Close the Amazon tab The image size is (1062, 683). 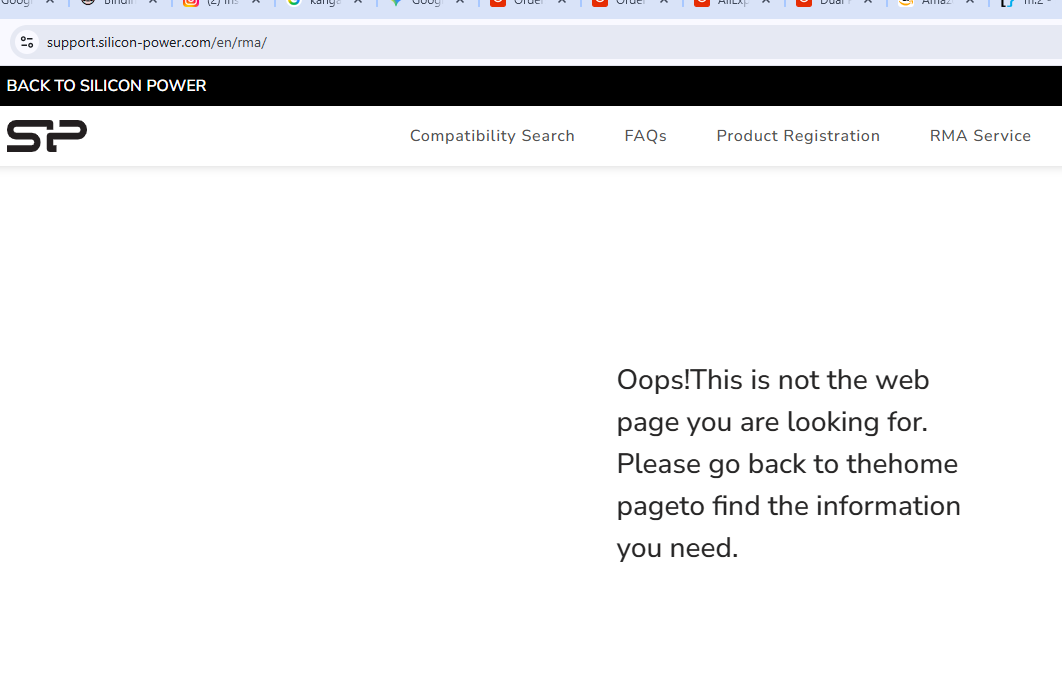pos(970,3)
